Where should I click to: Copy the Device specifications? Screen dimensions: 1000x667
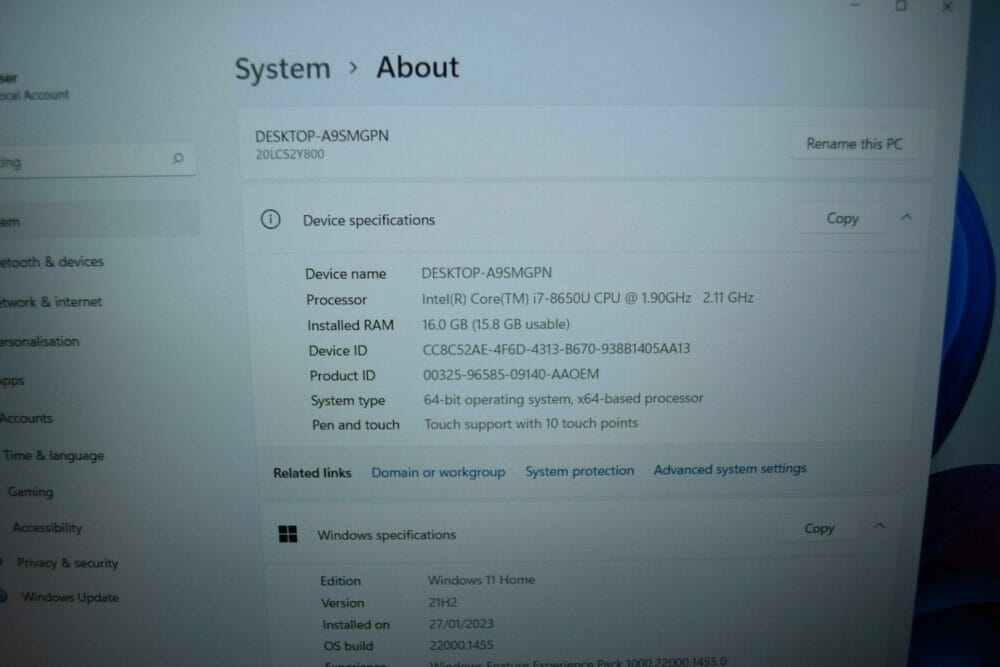842,219
